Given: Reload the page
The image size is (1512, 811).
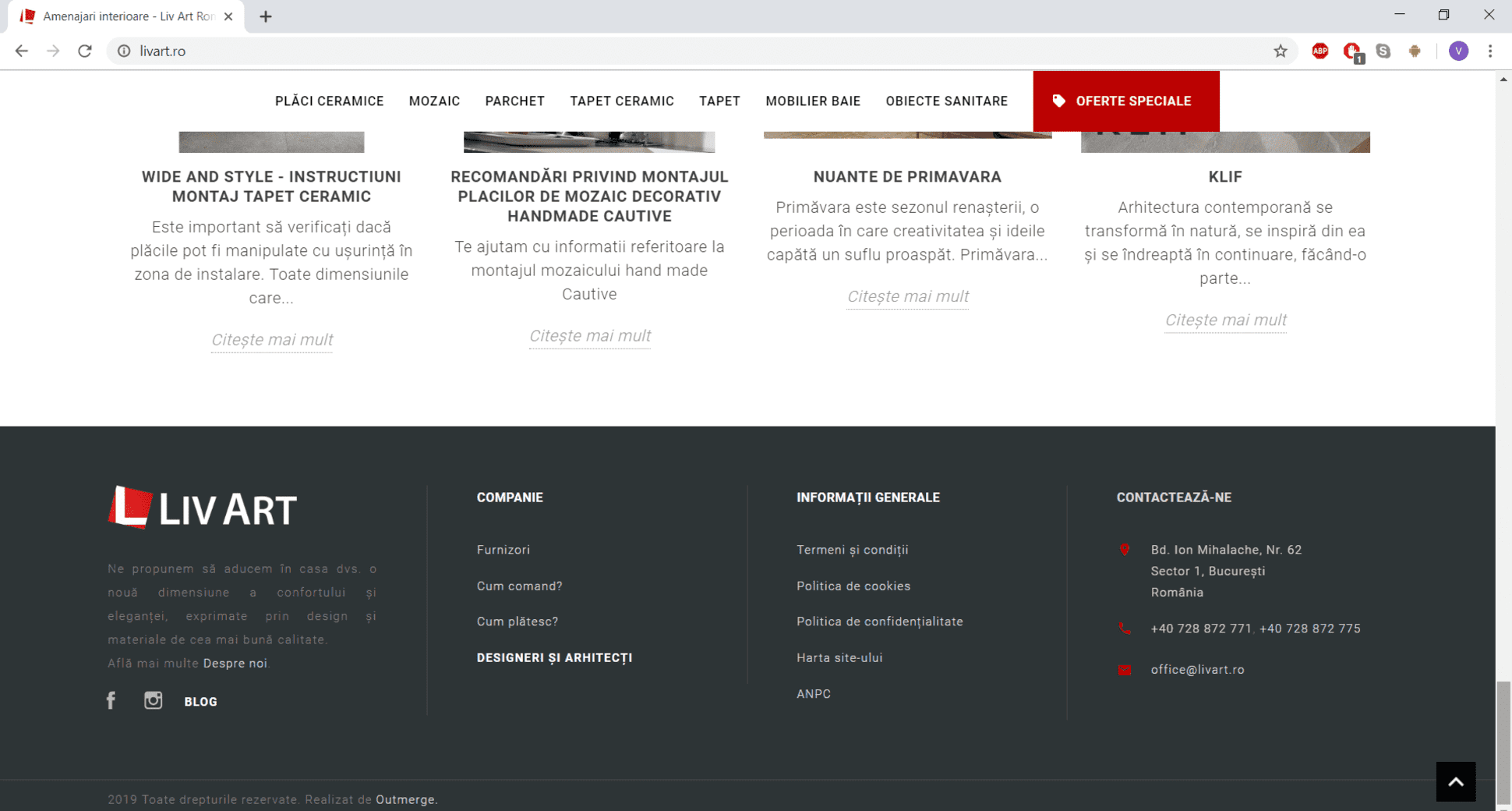Looking at the screenshot, I should (85, 51).
